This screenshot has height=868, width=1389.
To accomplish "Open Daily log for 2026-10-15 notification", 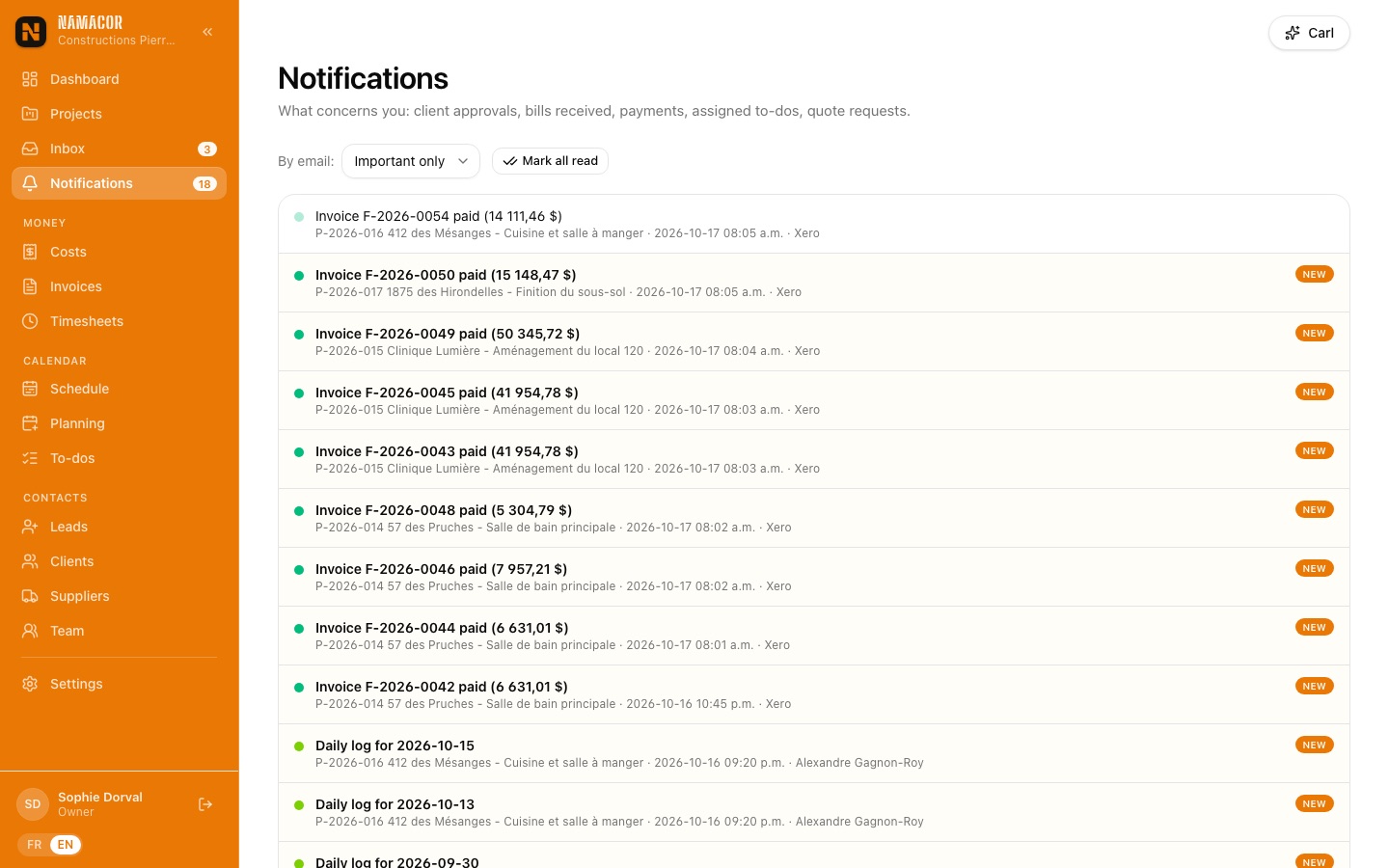I will click(x=813, y=753).
